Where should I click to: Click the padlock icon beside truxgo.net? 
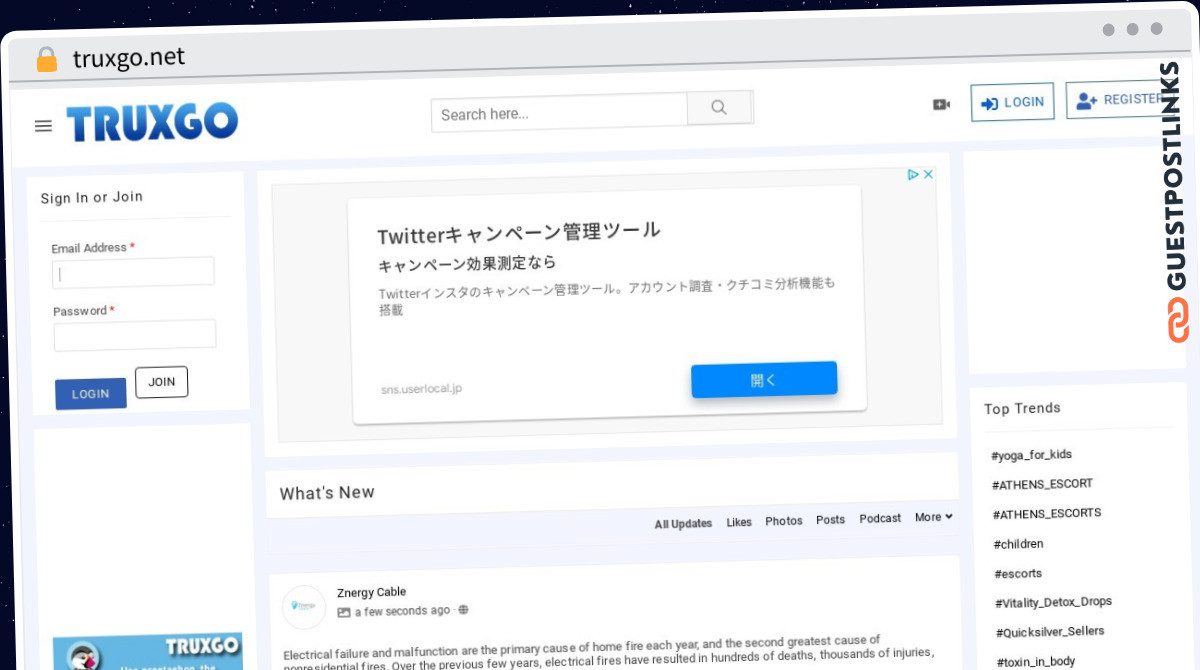coord(47,60)
